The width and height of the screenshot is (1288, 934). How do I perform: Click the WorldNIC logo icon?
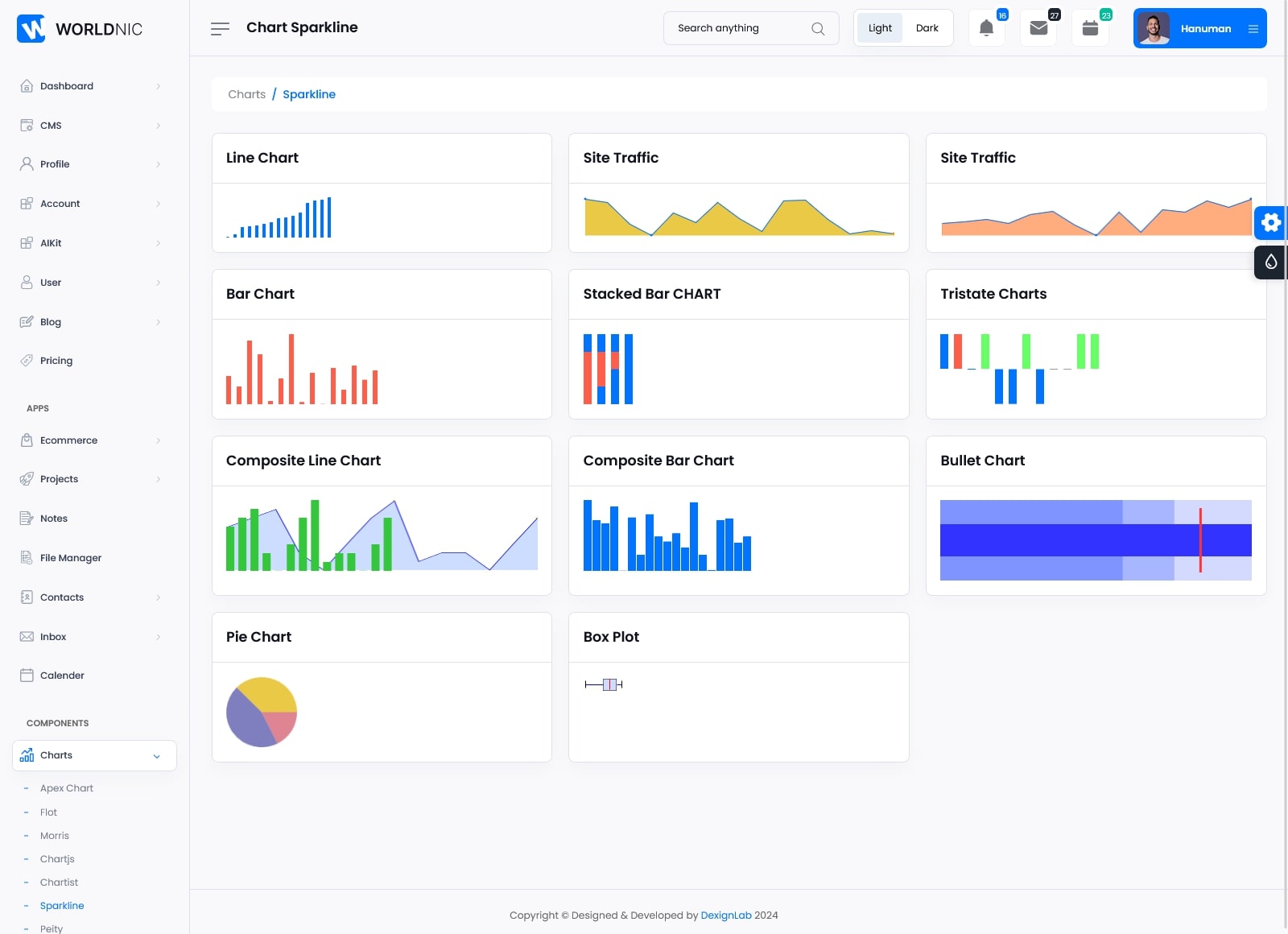pos(31,29)
